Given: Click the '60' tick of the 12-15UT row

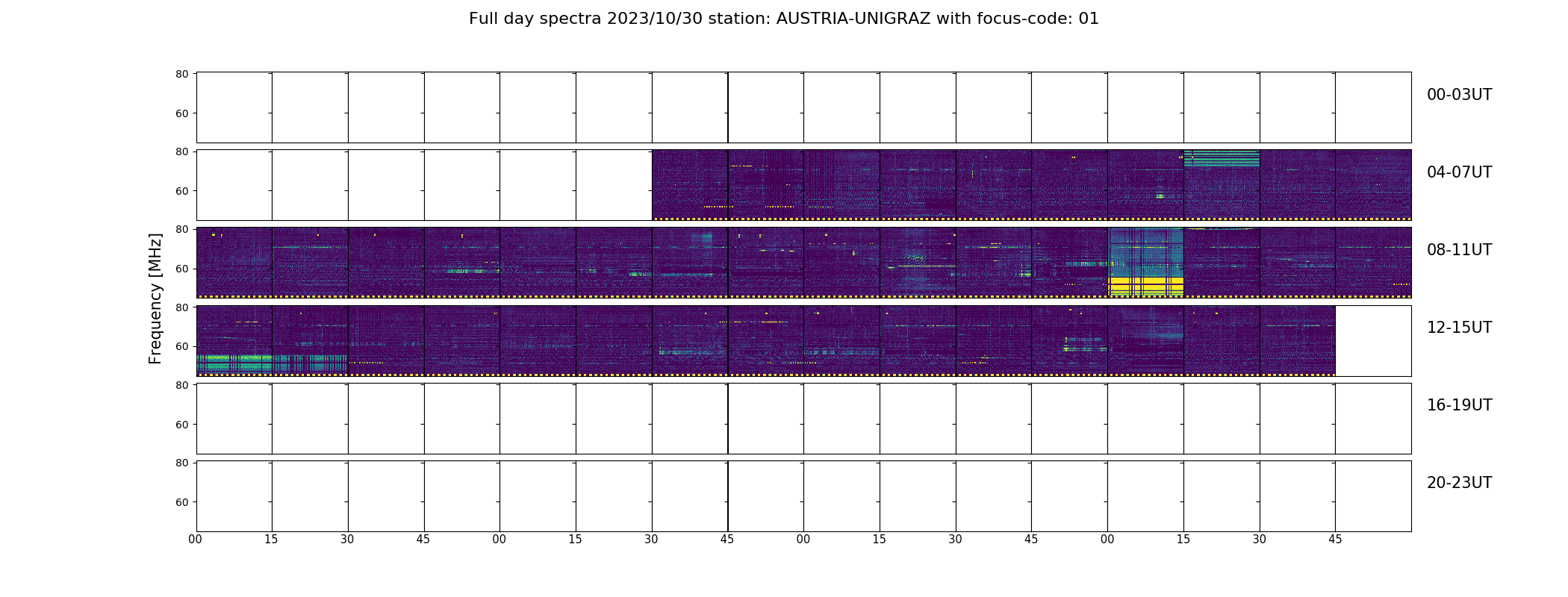Looking at the screenshot, I should (x=181, y=346).
